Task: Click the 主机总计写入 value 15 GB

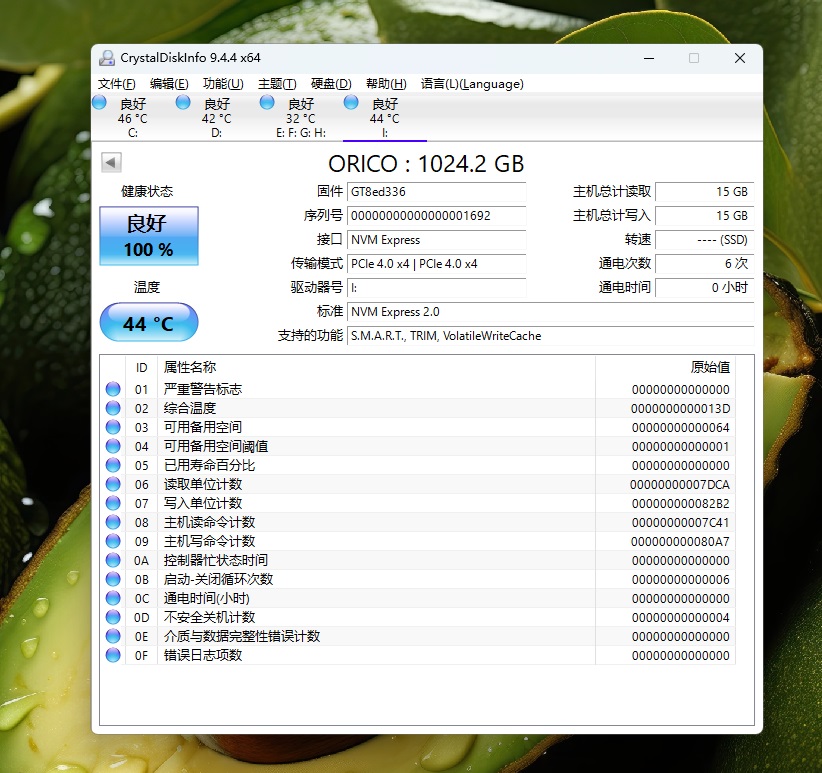Action: point(705,216)
